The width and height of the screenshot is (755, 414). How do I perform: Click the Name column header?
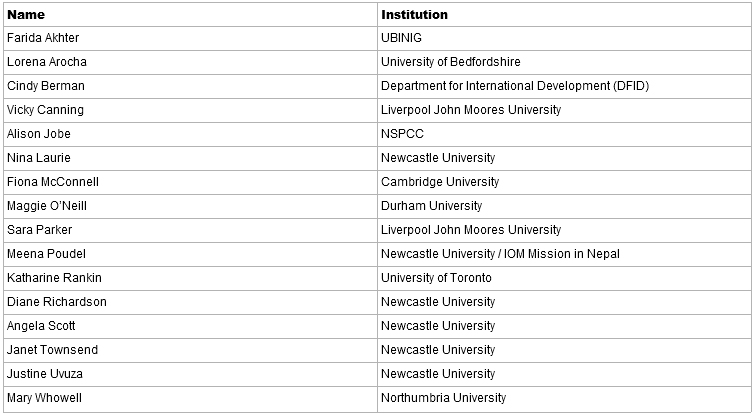click(x=26, y=15)
